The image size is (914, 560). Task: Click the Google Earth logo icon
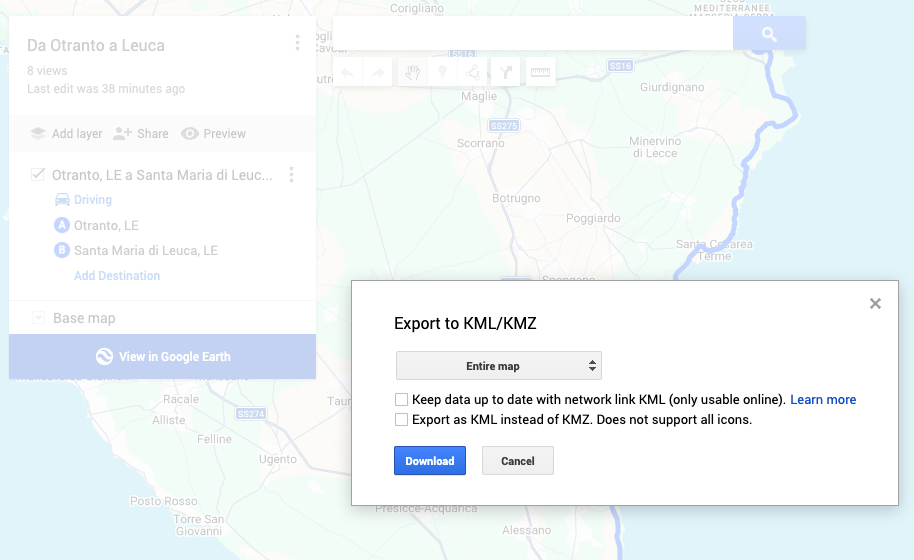click(x=104, y=357)
